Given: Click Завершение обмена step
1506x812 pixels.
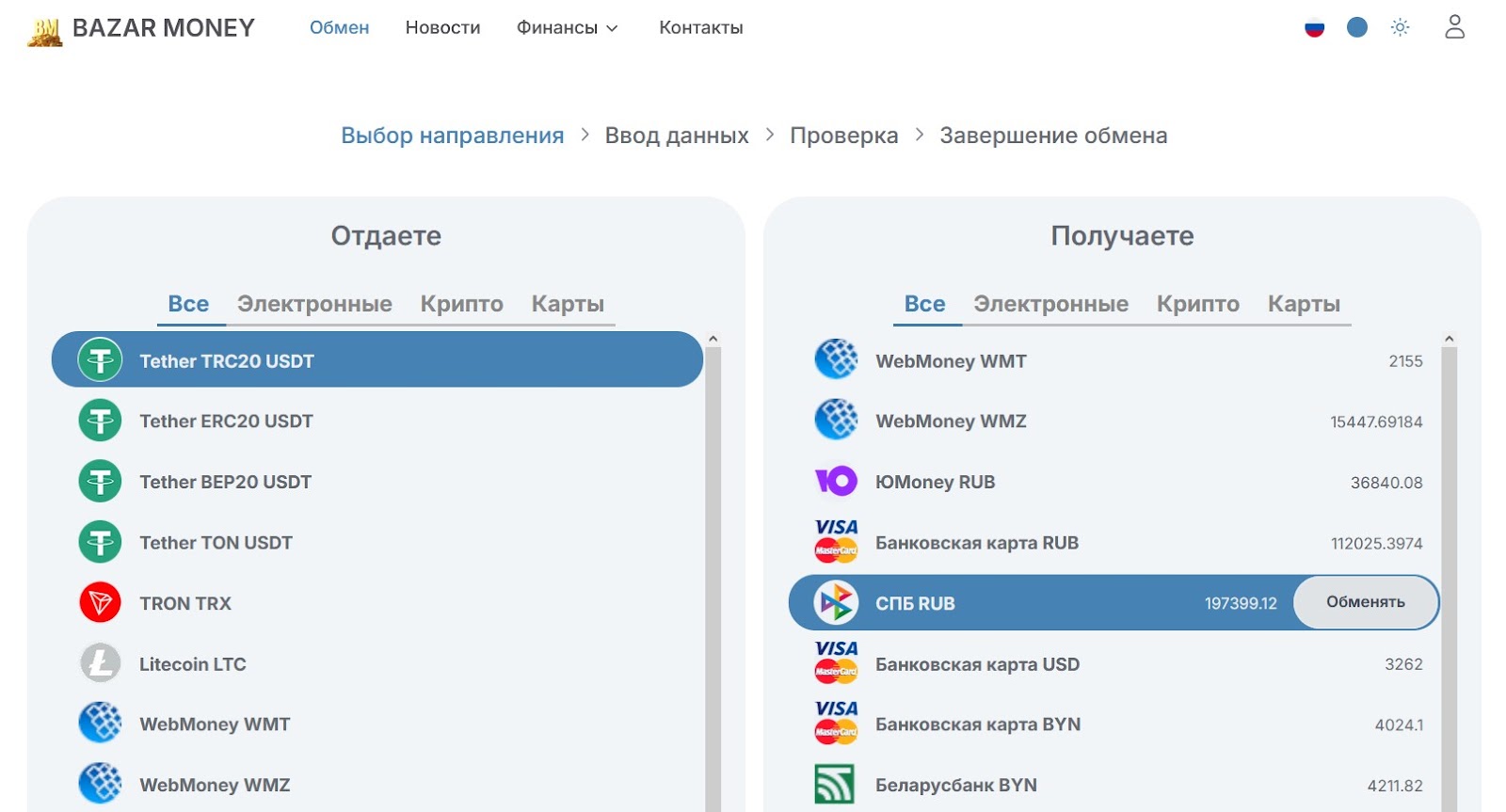Looking at the screenshot, I should [x=1053, y=135].
